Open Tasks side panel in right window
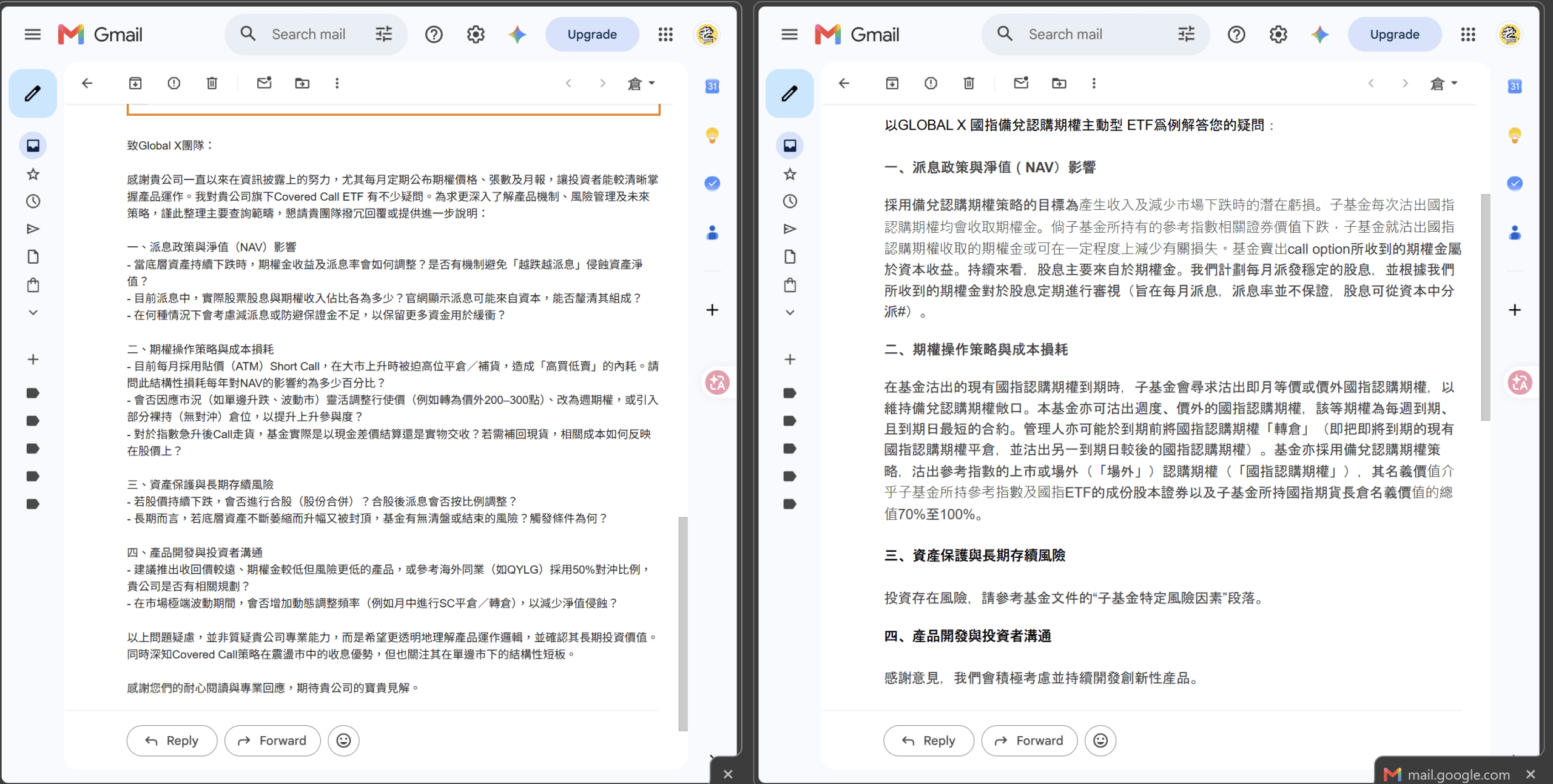Screen dimensions: 1553x784 (x=1515, y=183)
